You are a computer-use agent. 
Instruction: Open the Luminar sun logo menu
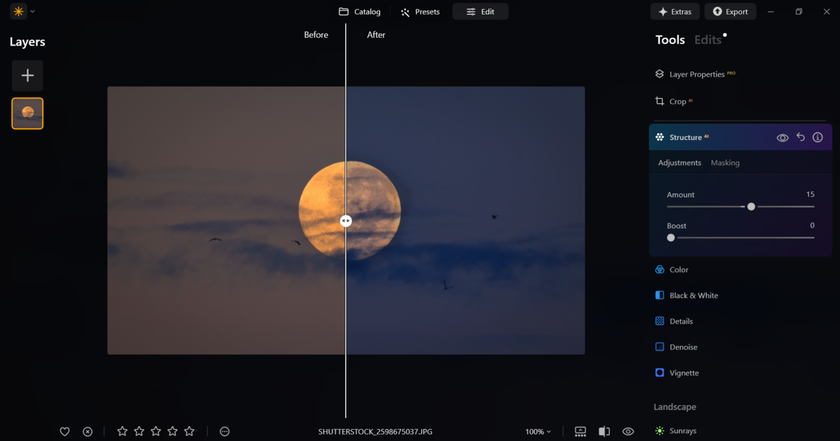19,11
